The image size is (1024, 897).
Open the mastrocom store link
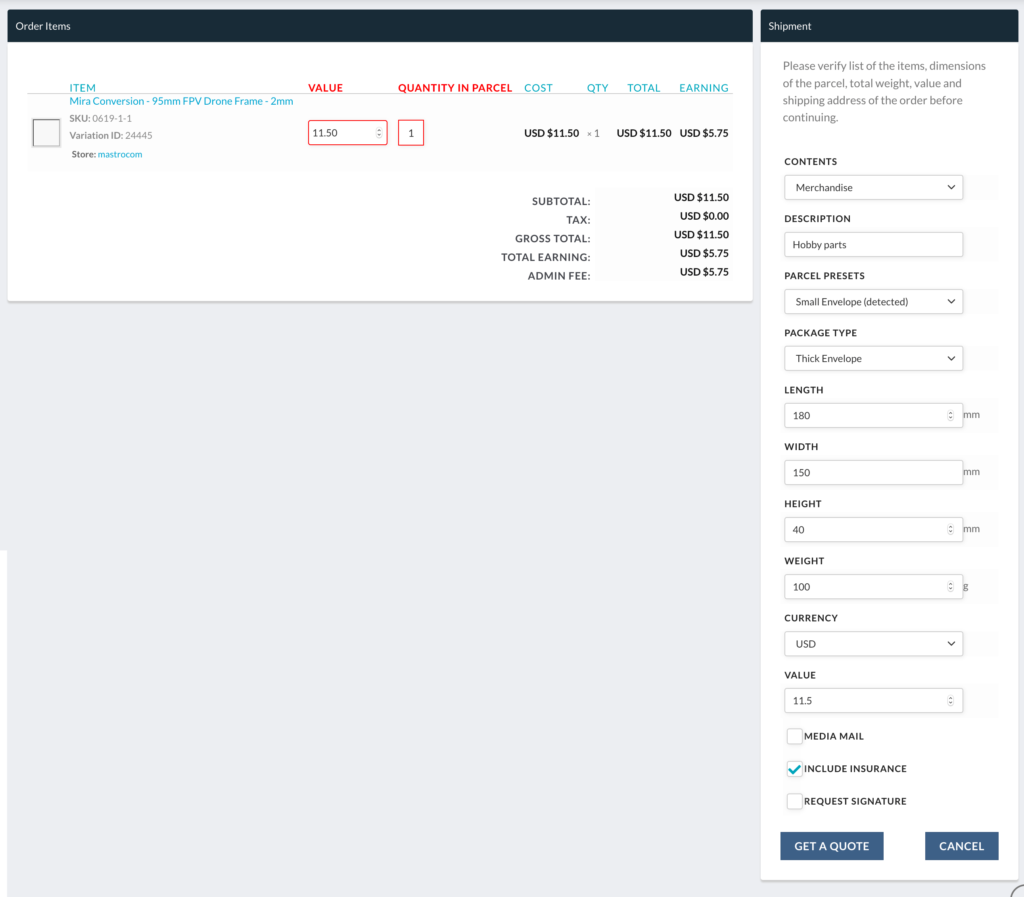[119, 154]
